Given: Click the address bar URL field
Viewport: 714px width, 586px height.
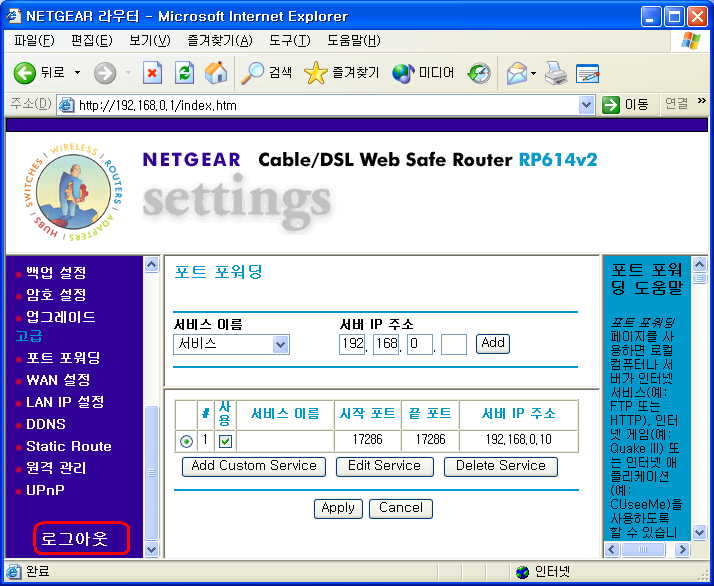Looking at the screenshot, I should (x=326, y=105).
